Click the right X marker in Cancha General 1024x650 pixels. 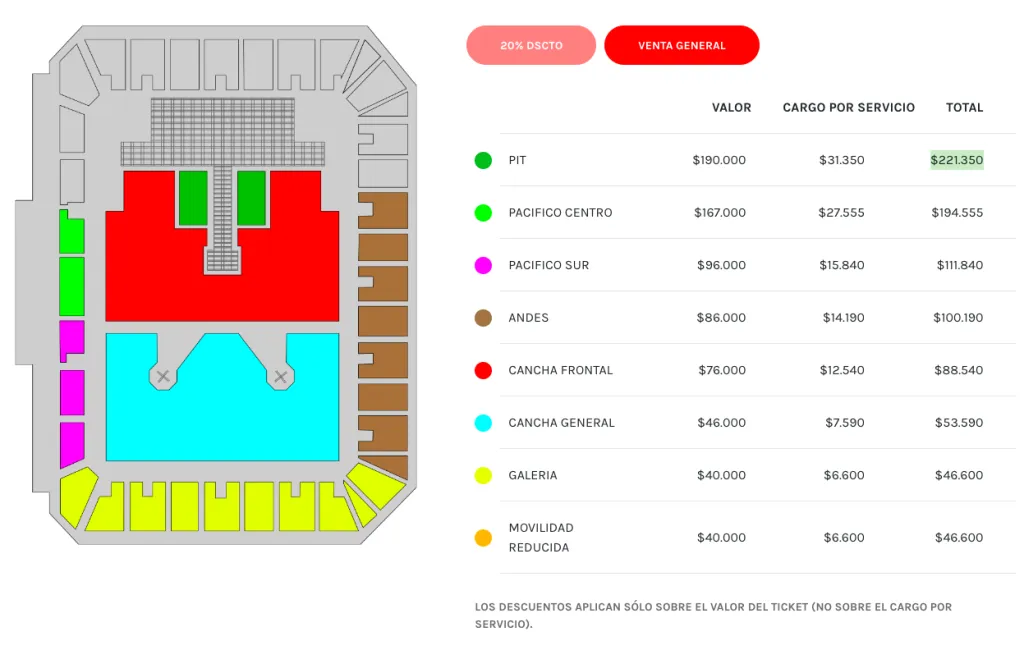click(x=281, y=376)
